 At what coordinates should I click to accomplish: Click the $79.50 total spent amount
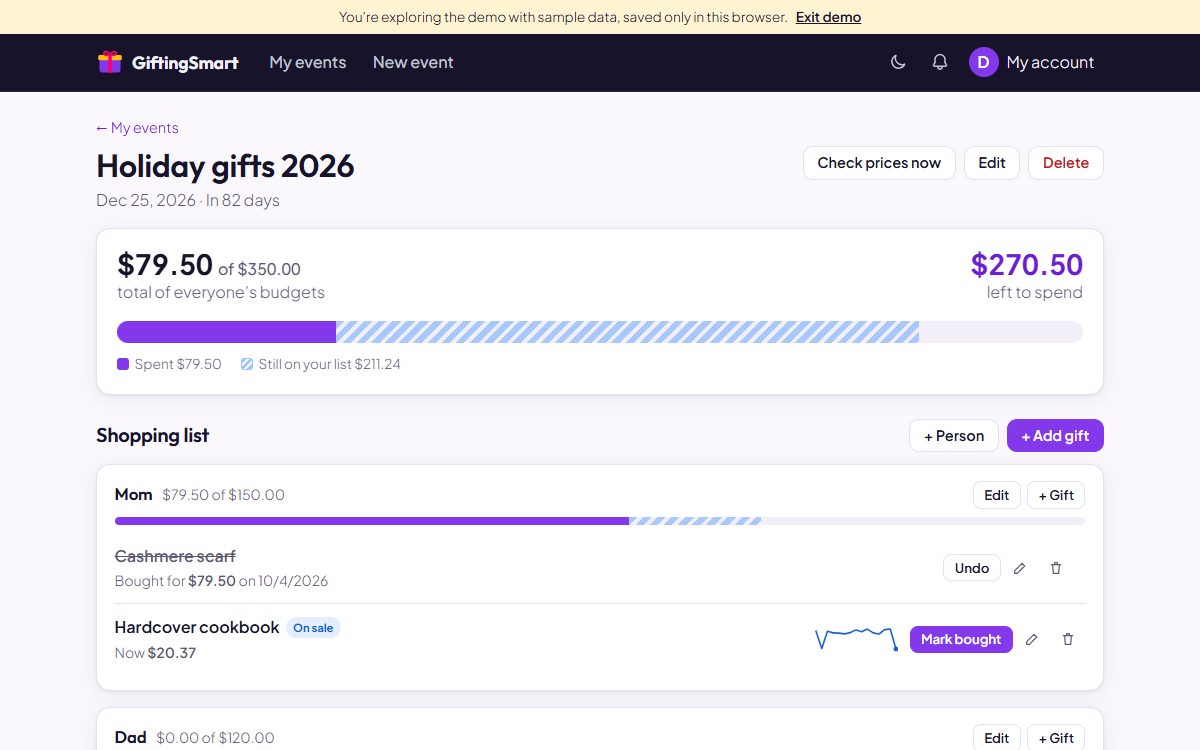165,265
